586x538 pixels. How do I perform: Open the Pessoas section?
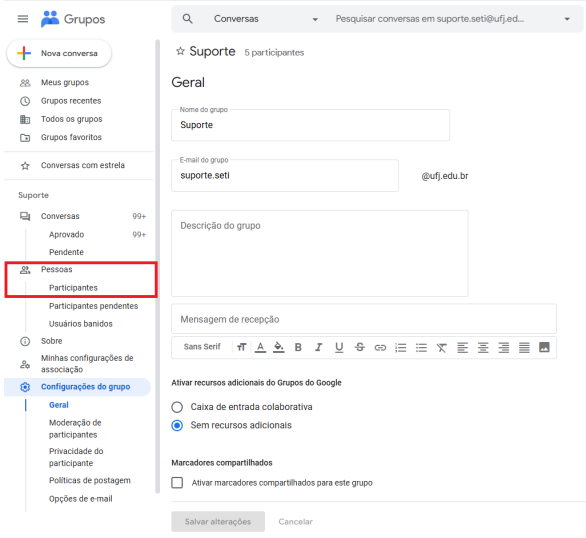[x=56, y=270]
